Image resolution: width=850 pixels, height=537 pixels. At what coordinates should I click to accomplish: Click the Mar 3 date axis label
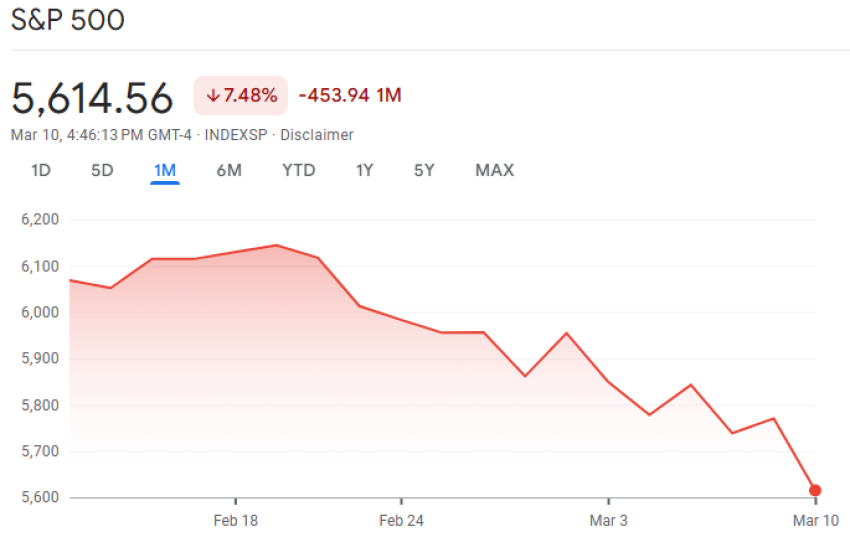pyautogui.click(x=608, y=520)
